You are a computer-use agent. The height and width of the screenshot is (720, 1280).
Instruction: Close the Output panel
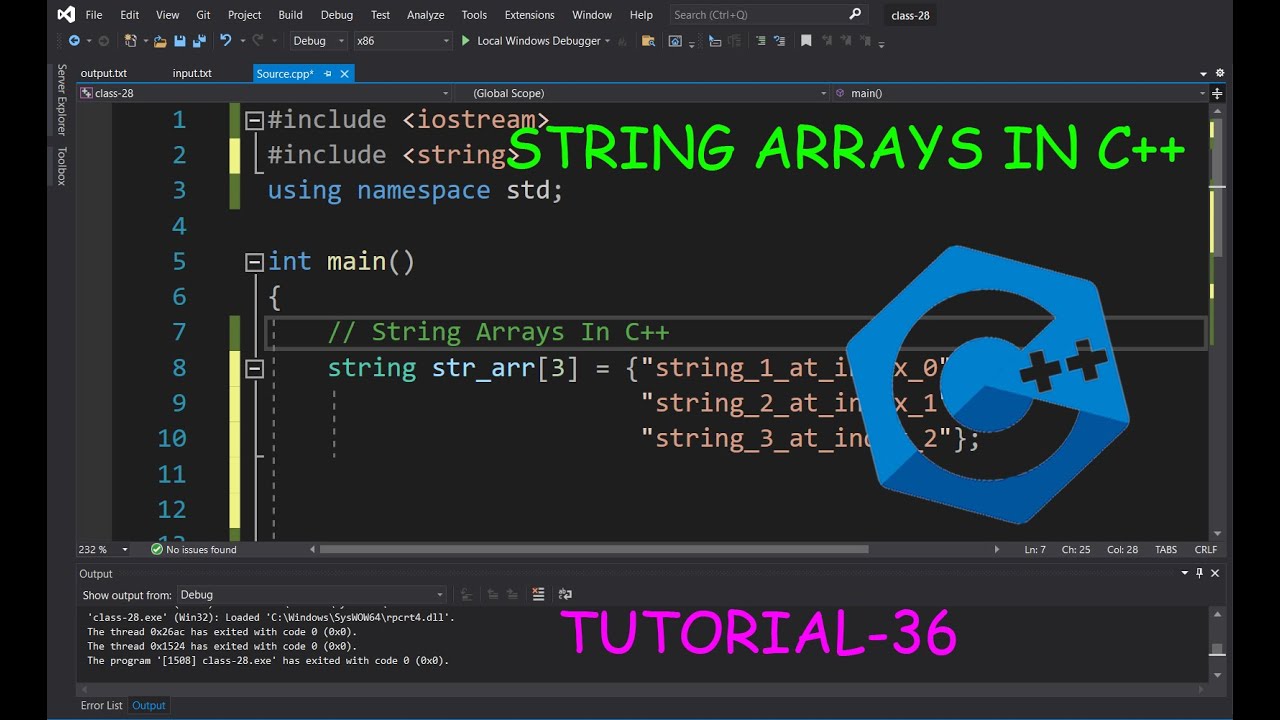1215,573
